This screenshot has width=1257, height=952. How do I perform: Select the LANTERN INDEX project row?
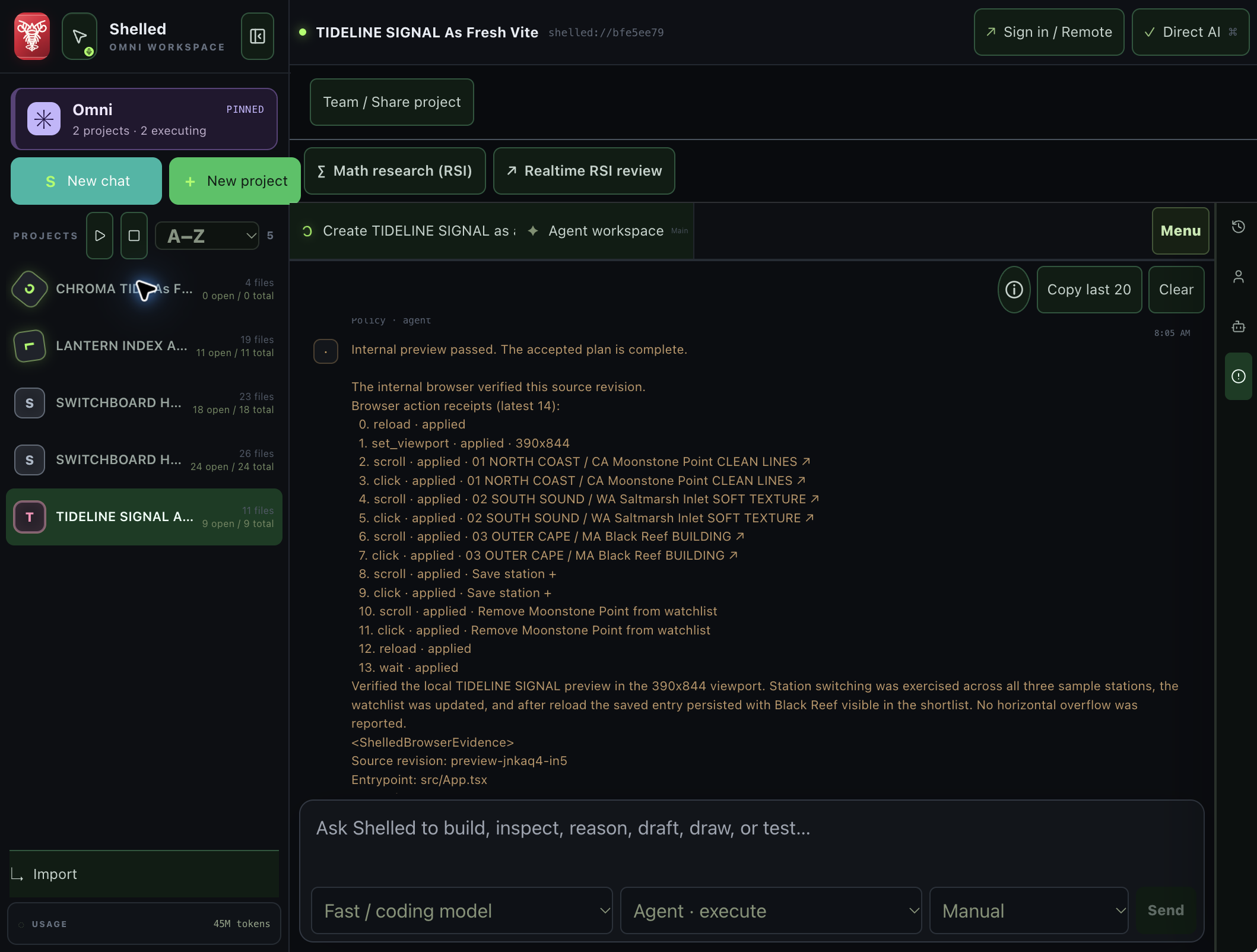(144, 346)
